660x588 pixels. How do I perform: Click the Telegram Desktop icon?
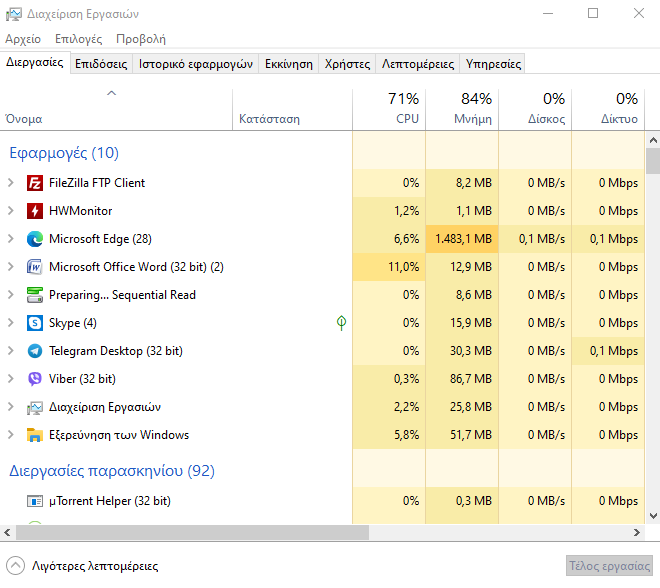(35, 351)
